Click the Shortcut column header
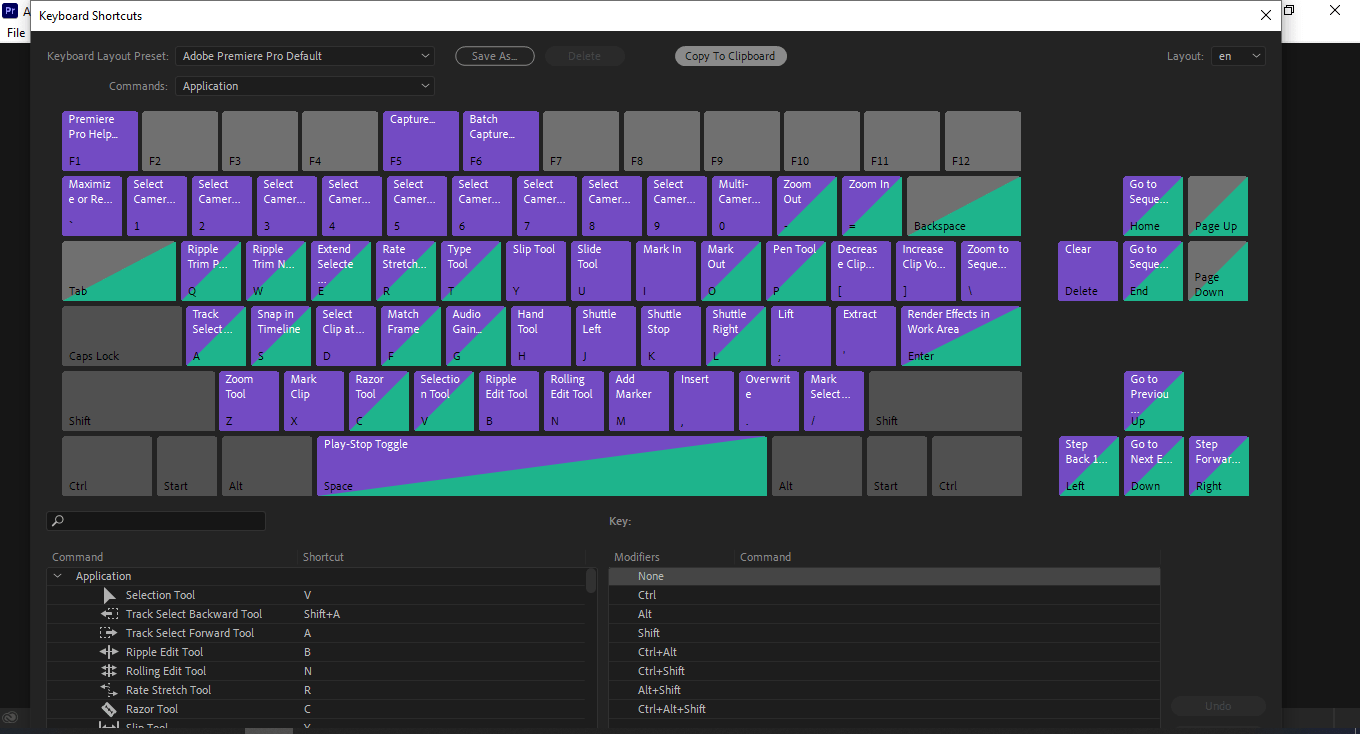1360x734 pixels. point(323,557)
